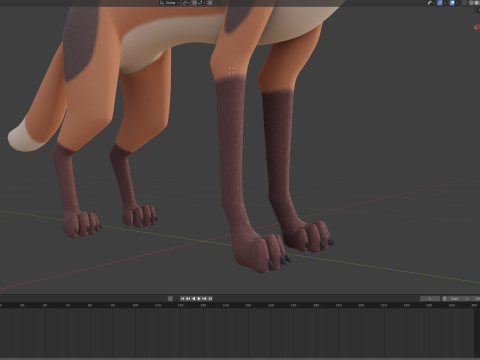Switch to wireframe viewport shading
480x360 pixels.
[472, 3]
